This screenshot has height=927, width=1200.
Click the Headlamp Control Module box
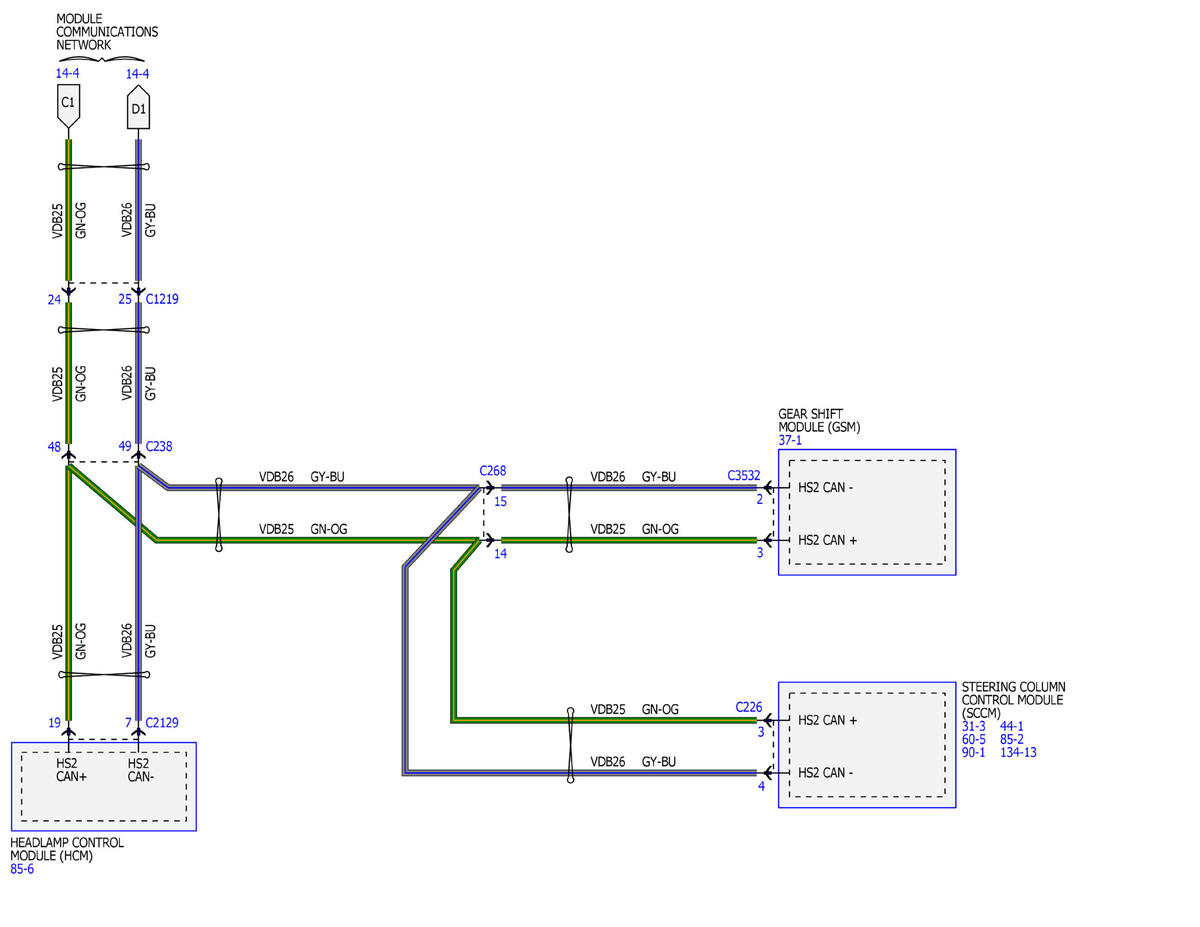click(x=103, y=786)
